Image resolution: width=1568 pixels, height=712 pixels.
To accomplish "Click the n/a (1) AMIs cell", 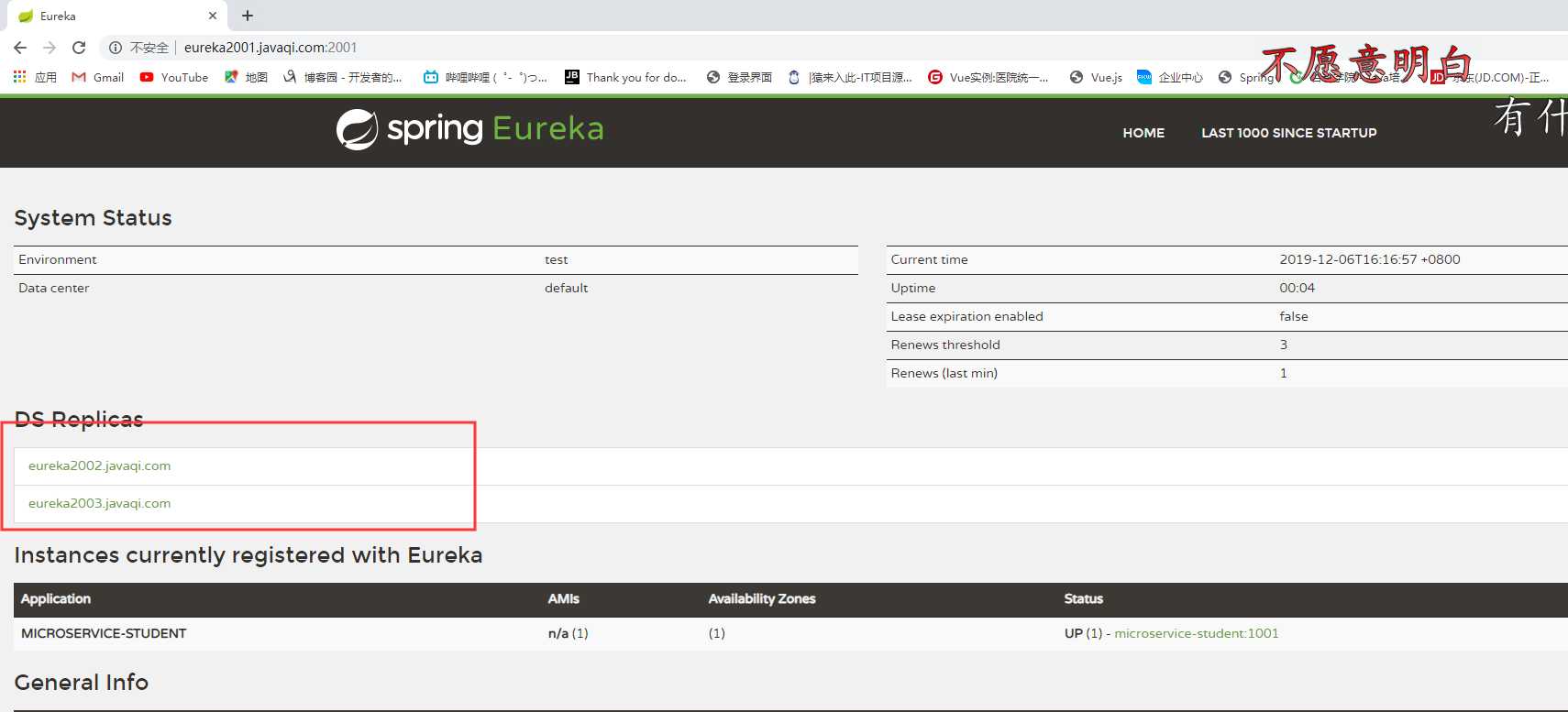I will pyautogui.click(x=569, y=633).
